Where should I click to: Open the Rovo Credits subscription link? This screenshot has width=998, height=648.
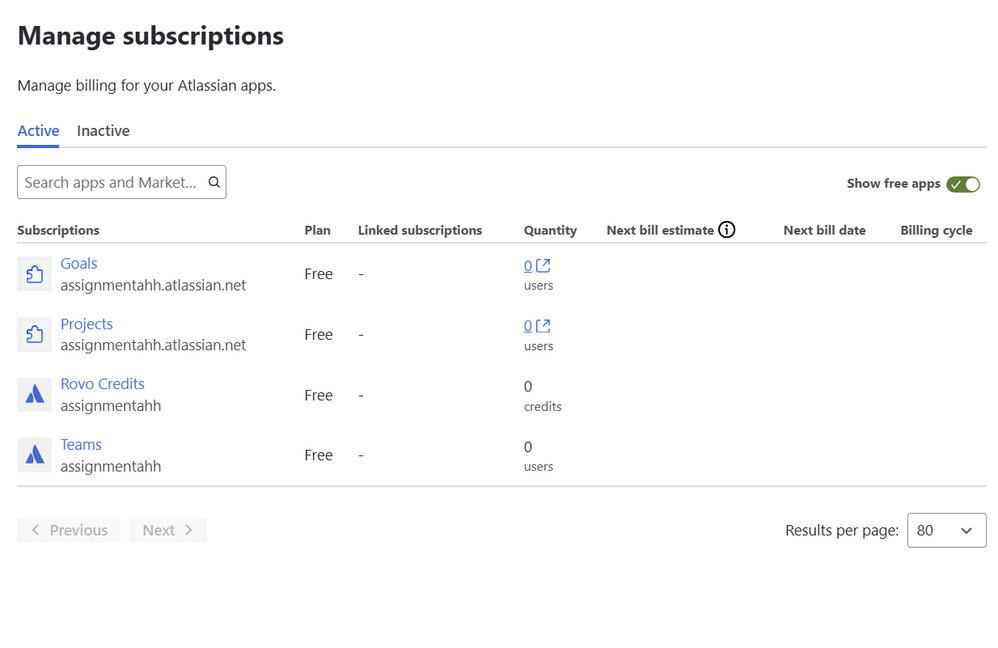102,384
